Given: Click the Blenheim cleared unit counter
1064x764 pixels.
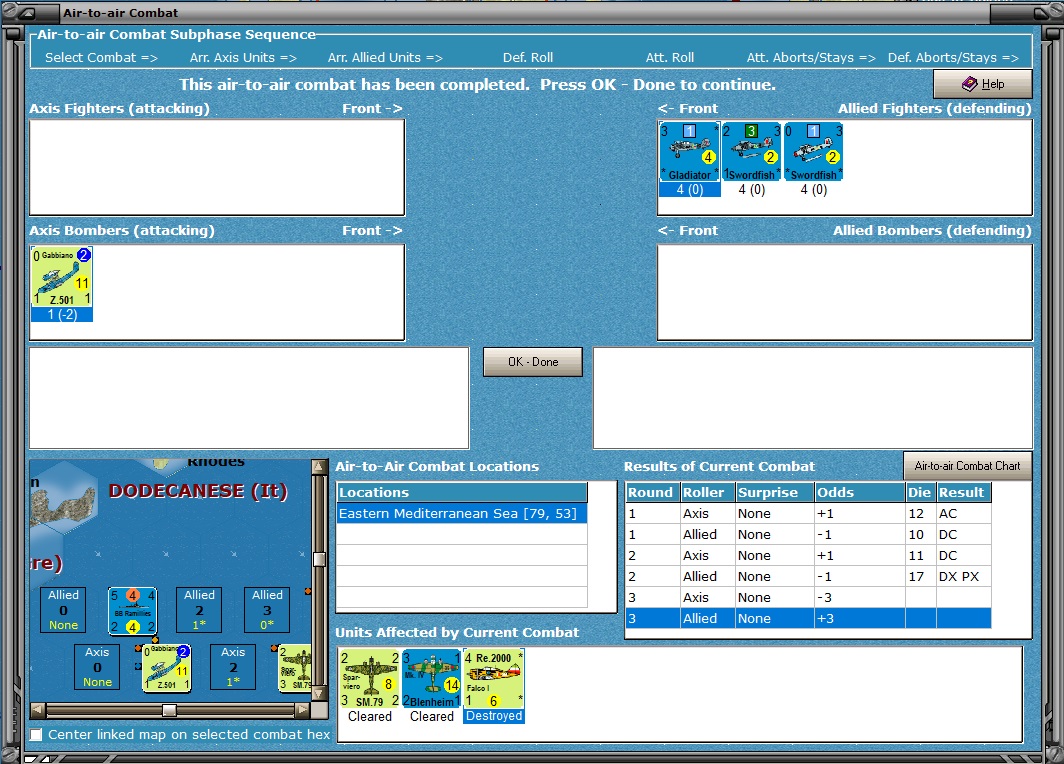Looking at the screenshot, I should [432, 679].
